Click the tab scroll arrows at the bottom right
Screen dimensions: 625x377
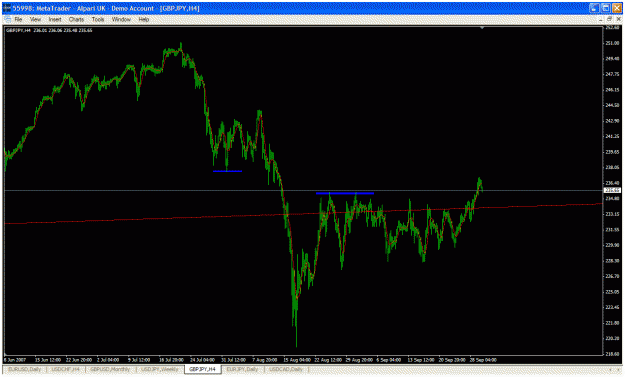pos(614,370)
